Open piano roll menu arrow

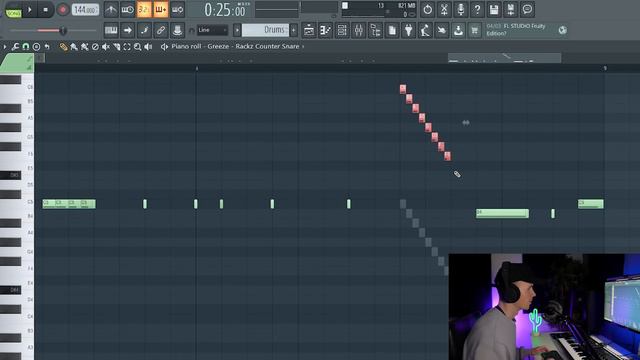click(4, 47)
